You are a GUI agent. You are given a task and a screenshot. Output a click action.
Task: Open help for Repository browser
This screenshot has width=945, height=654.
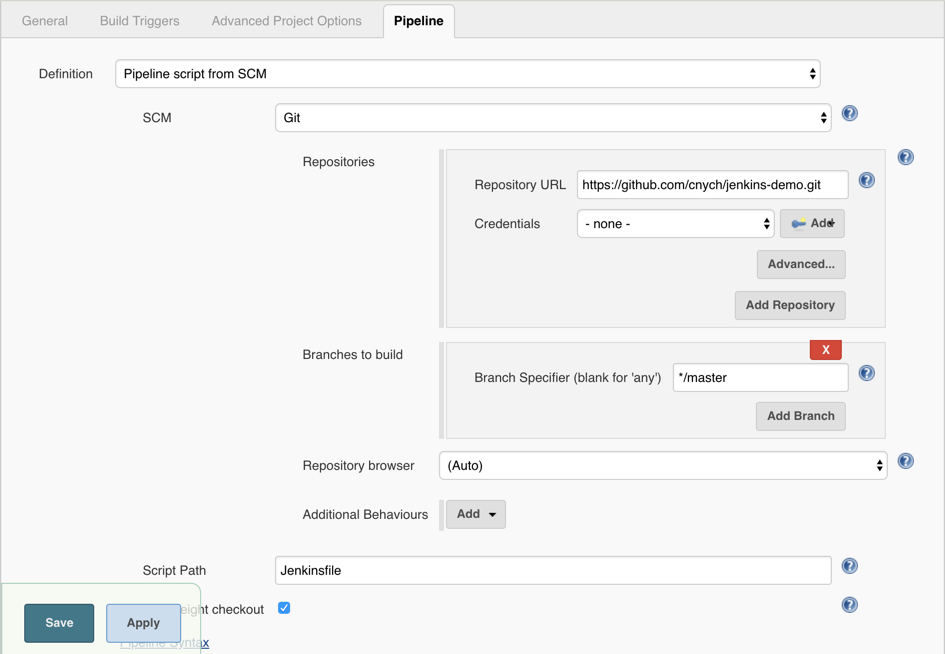[906, 461]
